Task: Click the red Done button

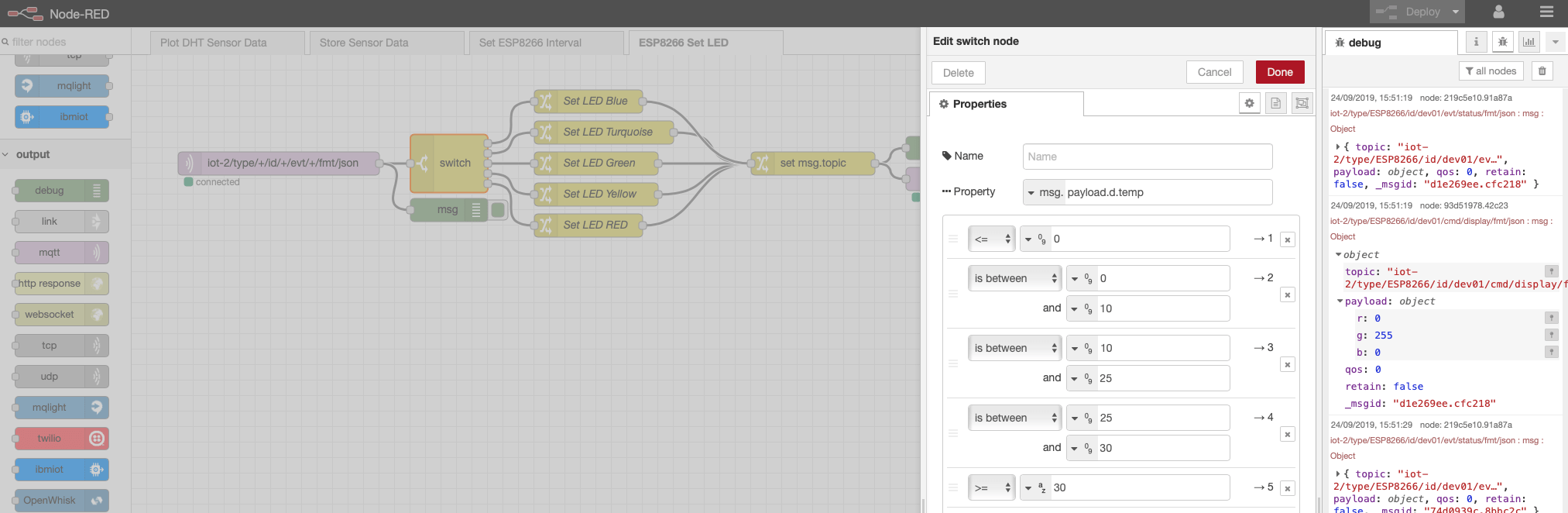Action: click(x=1280, y=72)
